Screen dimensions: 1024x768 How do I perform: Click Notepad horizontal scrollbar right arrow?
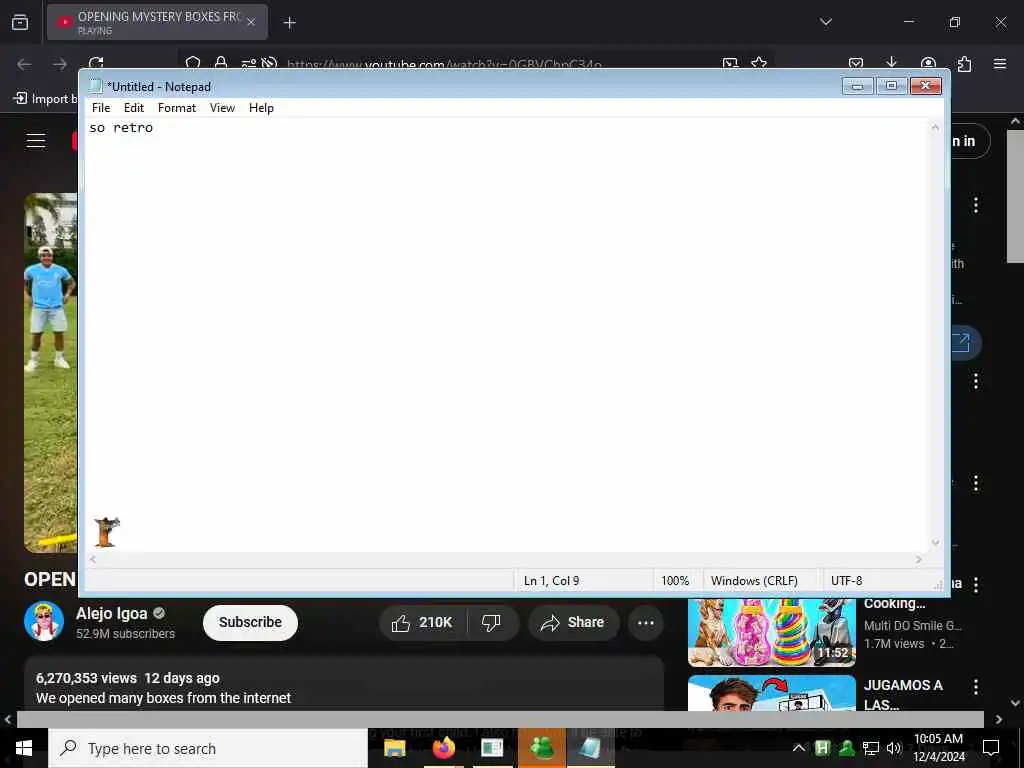click(x=919, y=560)
